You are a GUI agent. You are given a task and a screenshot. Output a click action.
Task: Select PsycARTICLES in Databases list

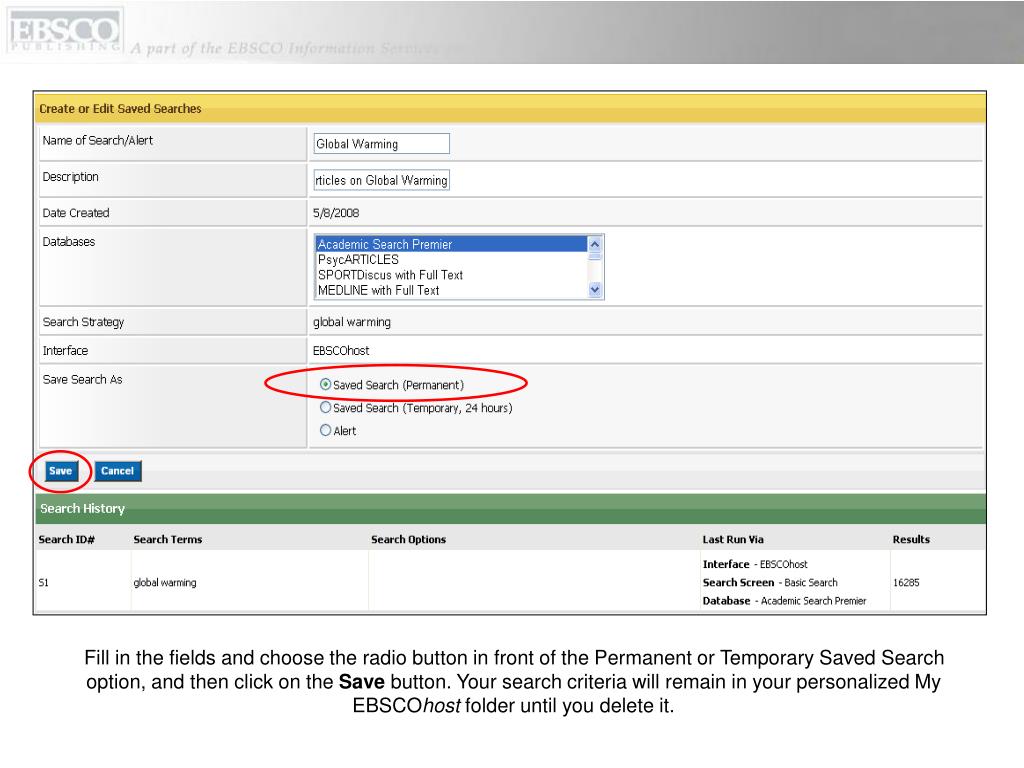(x=451, y=259)
